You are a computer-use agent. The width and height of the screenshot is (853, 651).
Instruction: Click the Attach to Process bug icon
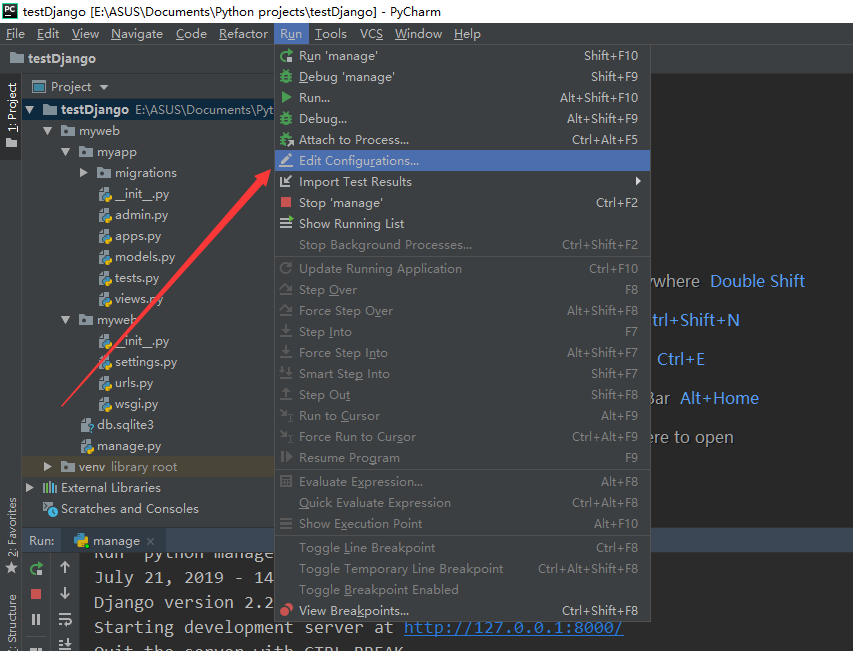point(287,140)
